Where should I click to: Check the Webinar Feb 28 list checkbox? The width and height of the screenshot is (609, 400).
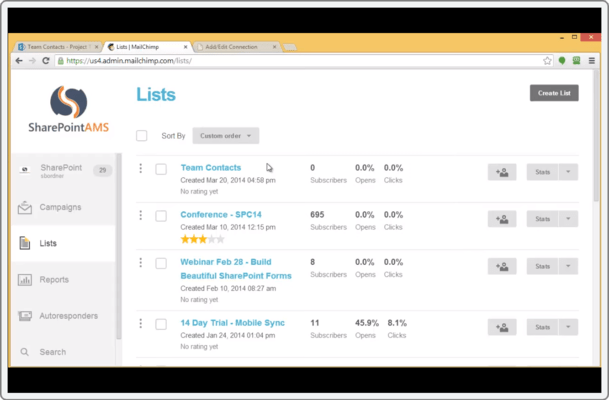pos(161,263)
